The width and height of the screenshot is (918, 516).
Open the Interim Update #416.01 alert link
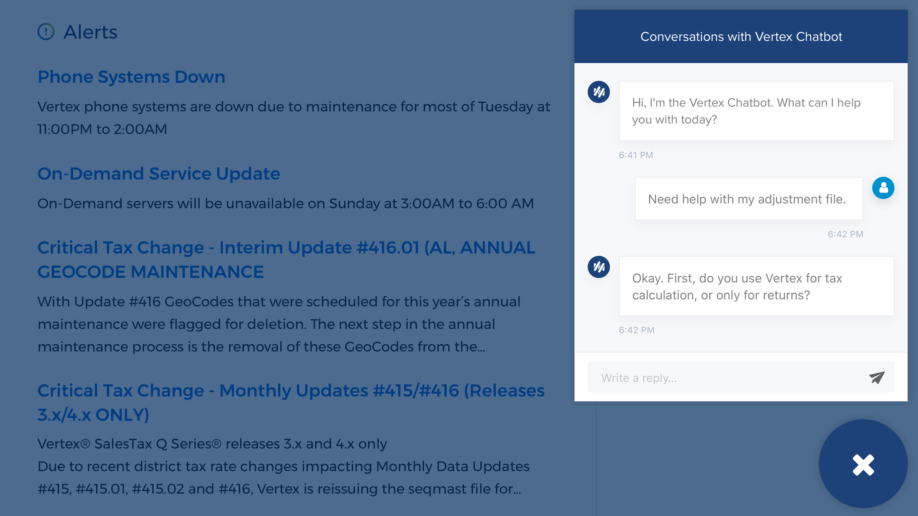286,259
